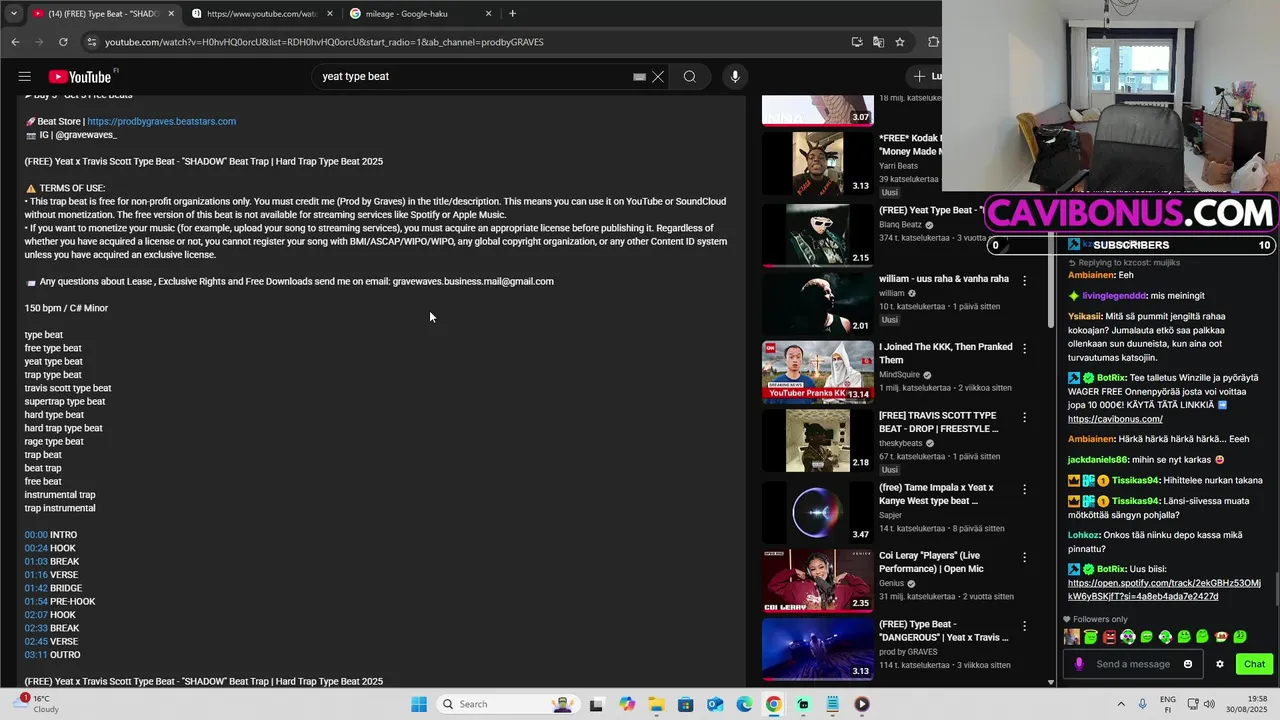
Task: Install app icon in the address bar
Action: pyautogui.click(x=857, y=42)
